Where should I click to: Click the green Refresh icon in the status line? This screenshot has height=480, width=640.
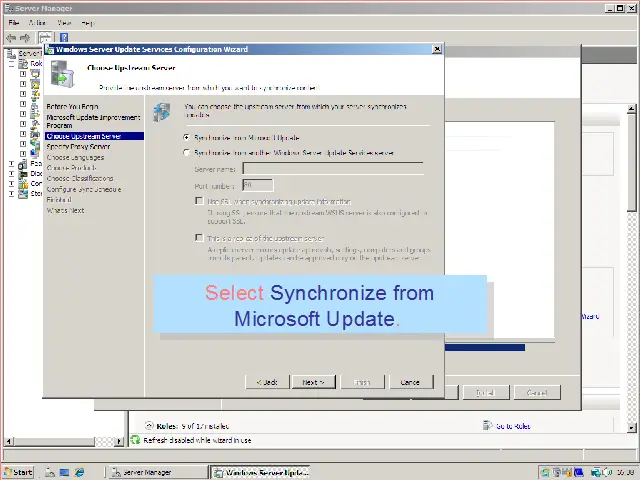(x=135, y=440)
